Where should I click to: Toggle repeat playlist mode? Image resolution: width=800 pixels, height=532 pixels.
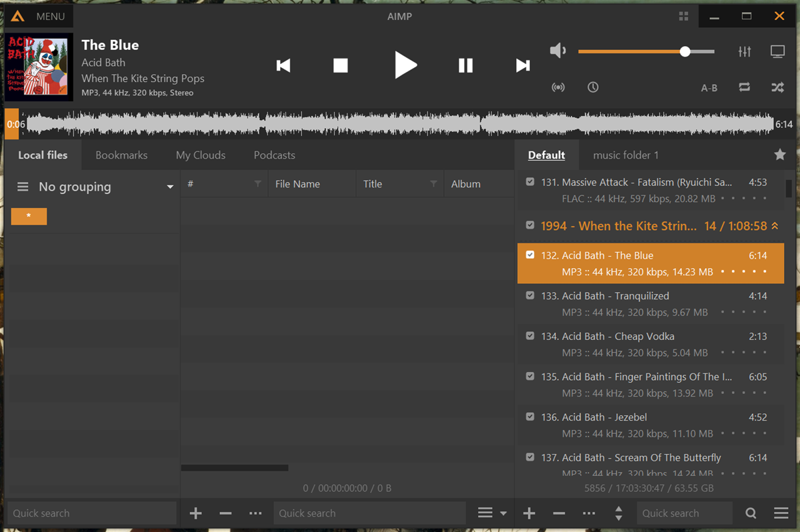click(744, 87)
